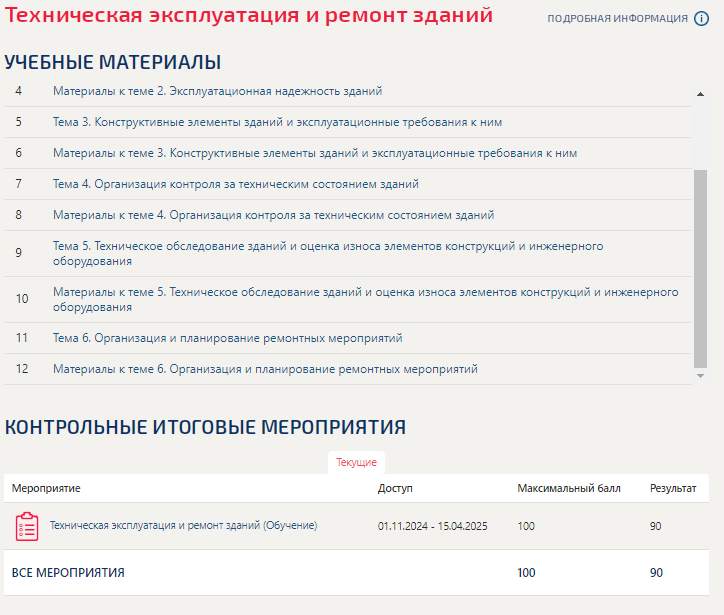Open Материалы к теме 2 Эксплуатационная надежность зданий
This screenshot has width=724, height=615.
coord(217,91)
